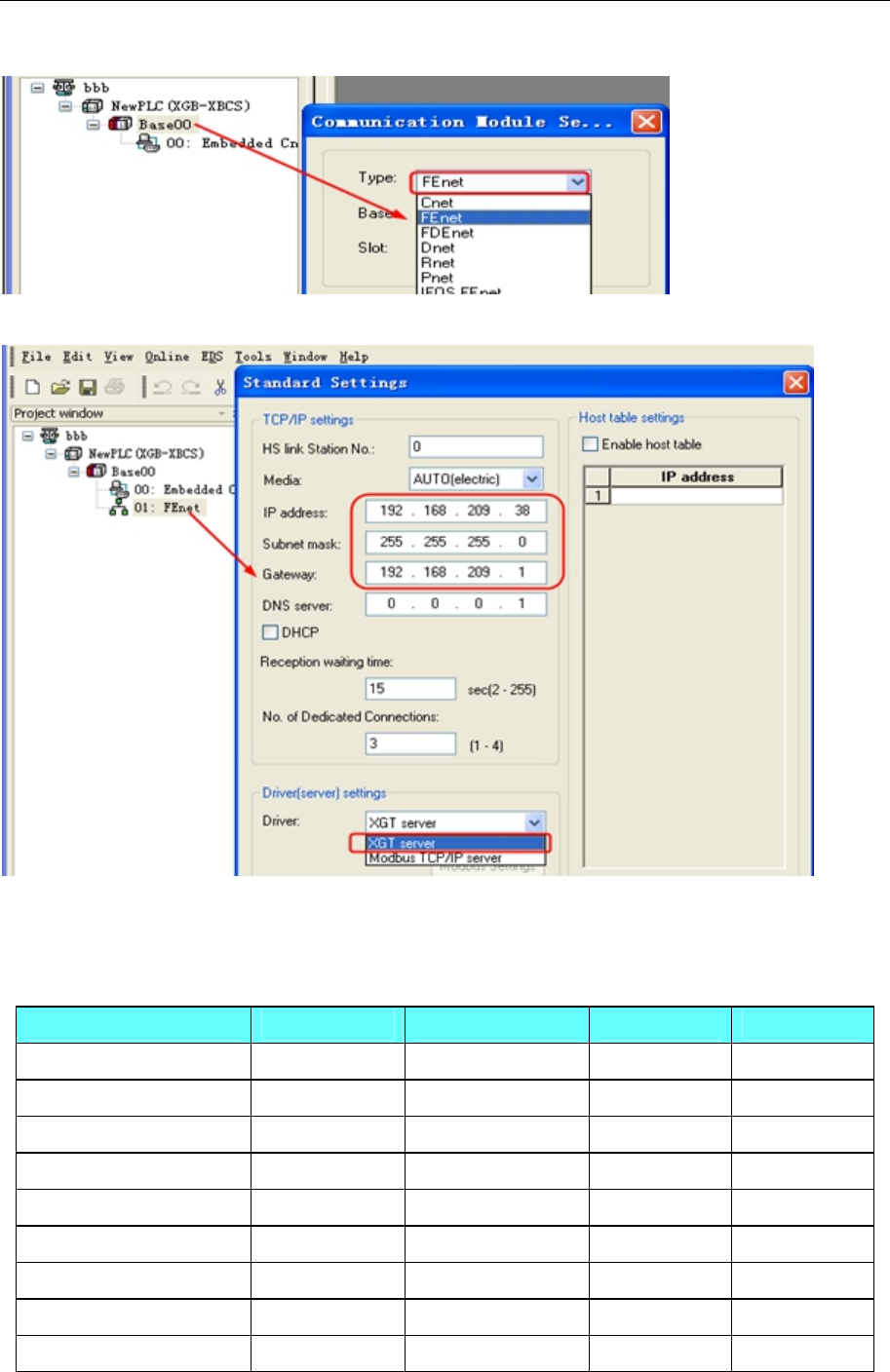This screenshot has width=890, height=1372.
Task: Collapse the bbb node in Project window tree
Action: [x=28, y=436]
